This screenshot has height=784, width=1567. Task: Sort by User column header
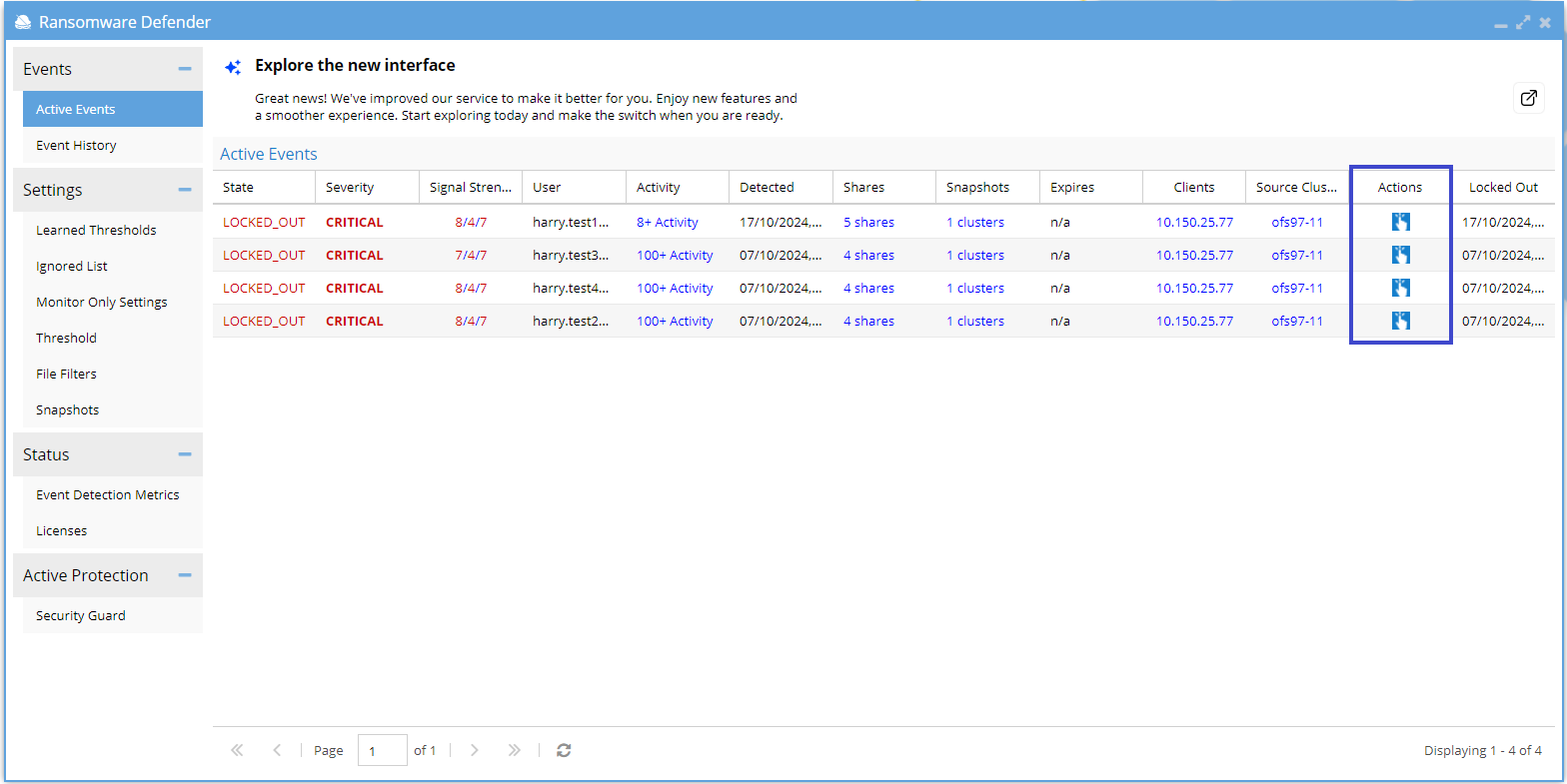[x=574, y=187]
